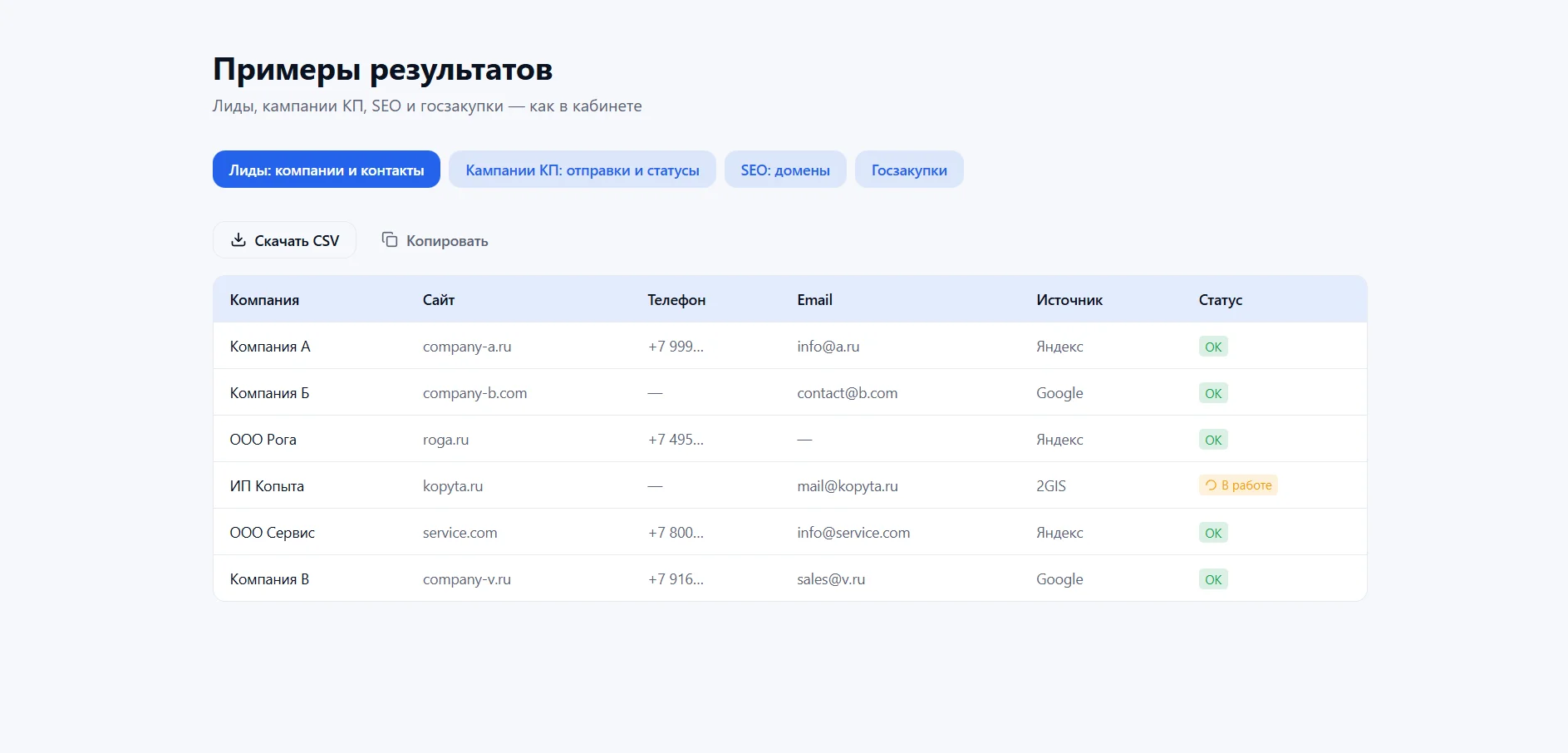Click the company-a.ru site cell
The height and width of the screenshot is (753, 1568).
tap(466, 347)
